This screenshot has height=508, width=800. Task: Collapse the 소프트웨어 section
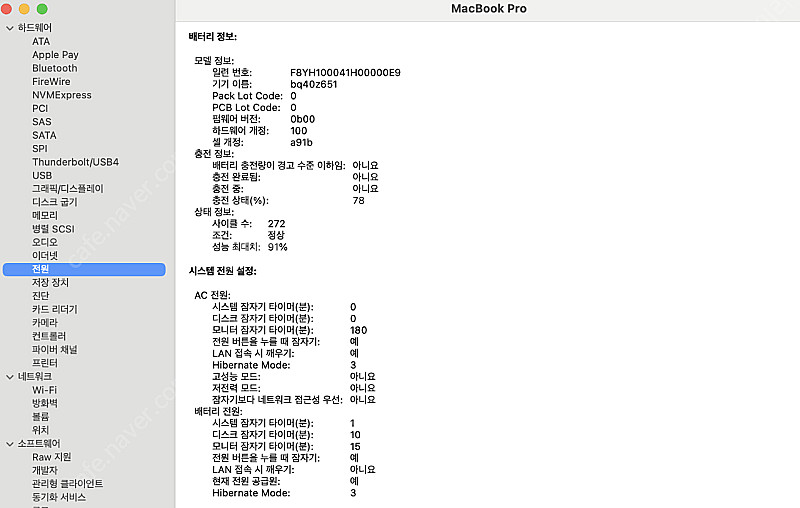10,444
